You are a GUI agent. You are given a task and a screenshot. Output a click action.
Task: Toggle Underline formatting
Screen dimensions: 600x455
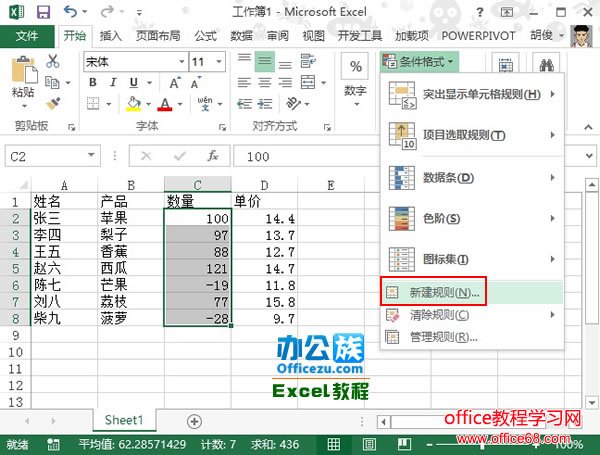coord(134,83)
